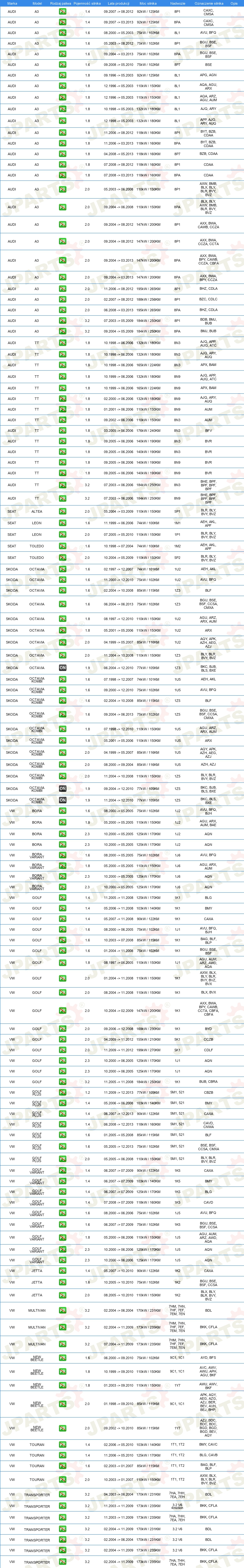
Task: Click petrol icon in VW Touran 2.0 row
Action: coord(63,1479)
